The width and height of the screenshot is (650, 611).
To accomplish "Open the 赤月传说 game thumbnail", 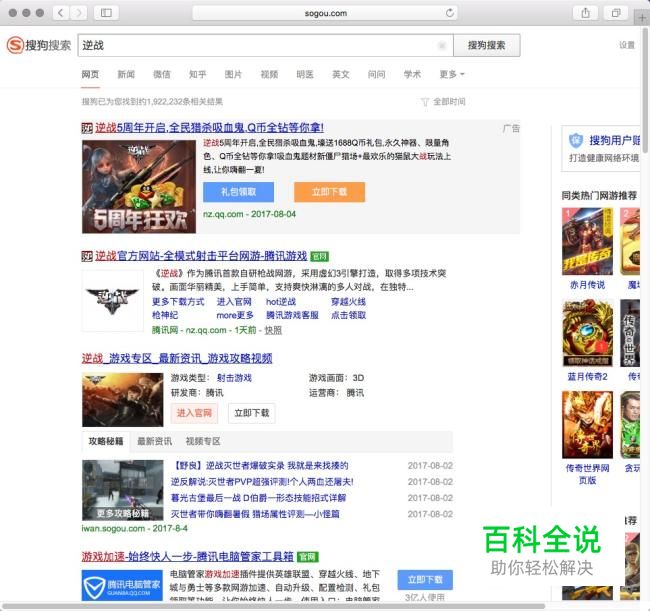I will click(587, 241).
